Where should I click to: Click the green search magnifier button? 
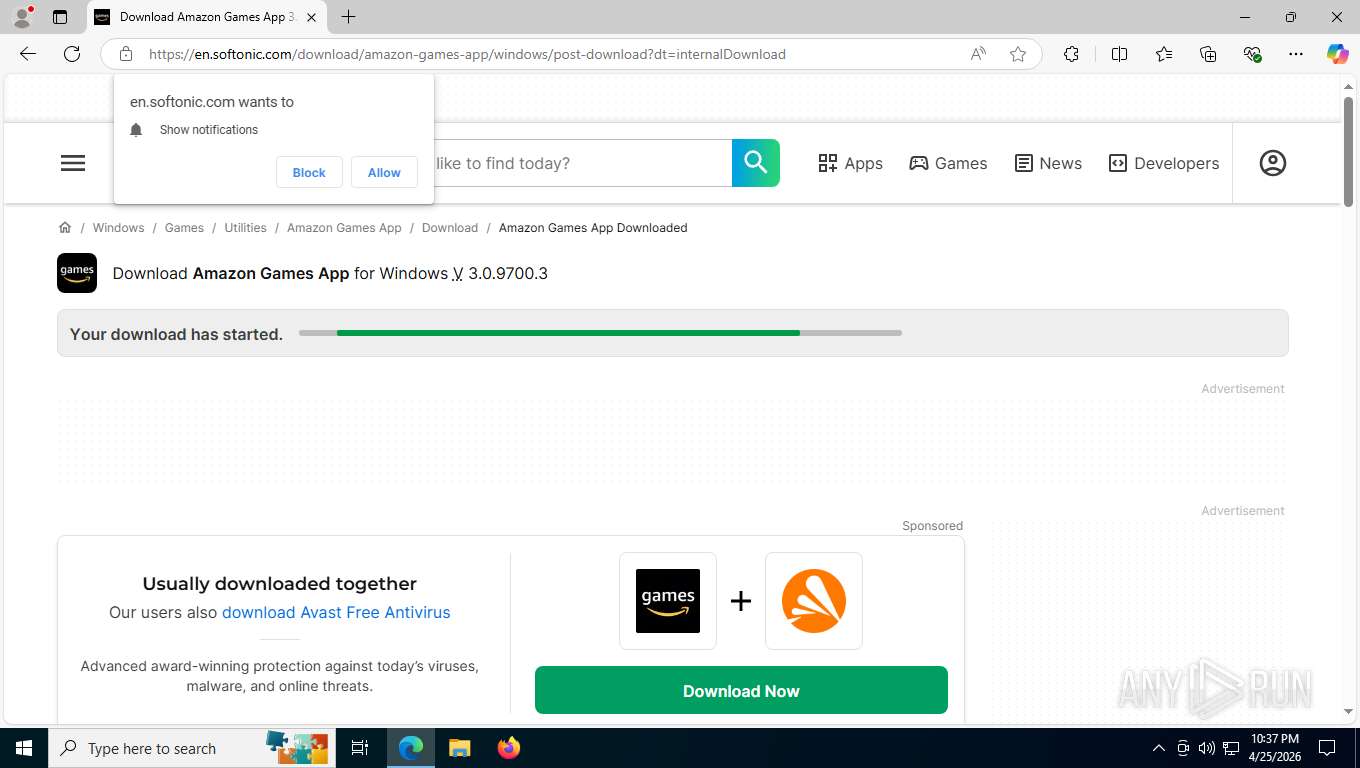pyautogui.click(x=756, y=163)
